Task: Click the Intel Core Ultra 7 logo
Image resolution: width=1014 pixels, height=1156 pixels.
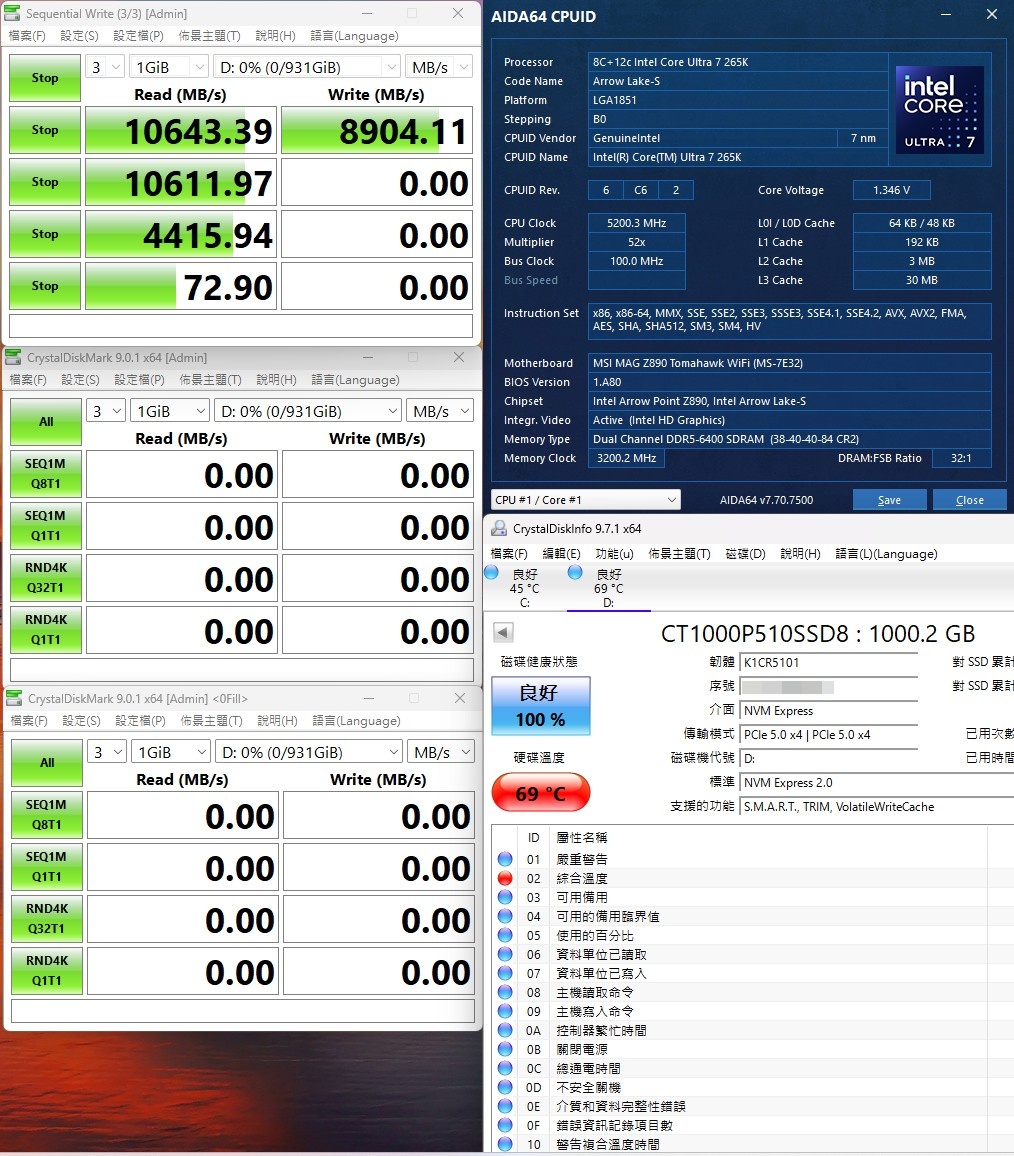Action: coord(940,109)
